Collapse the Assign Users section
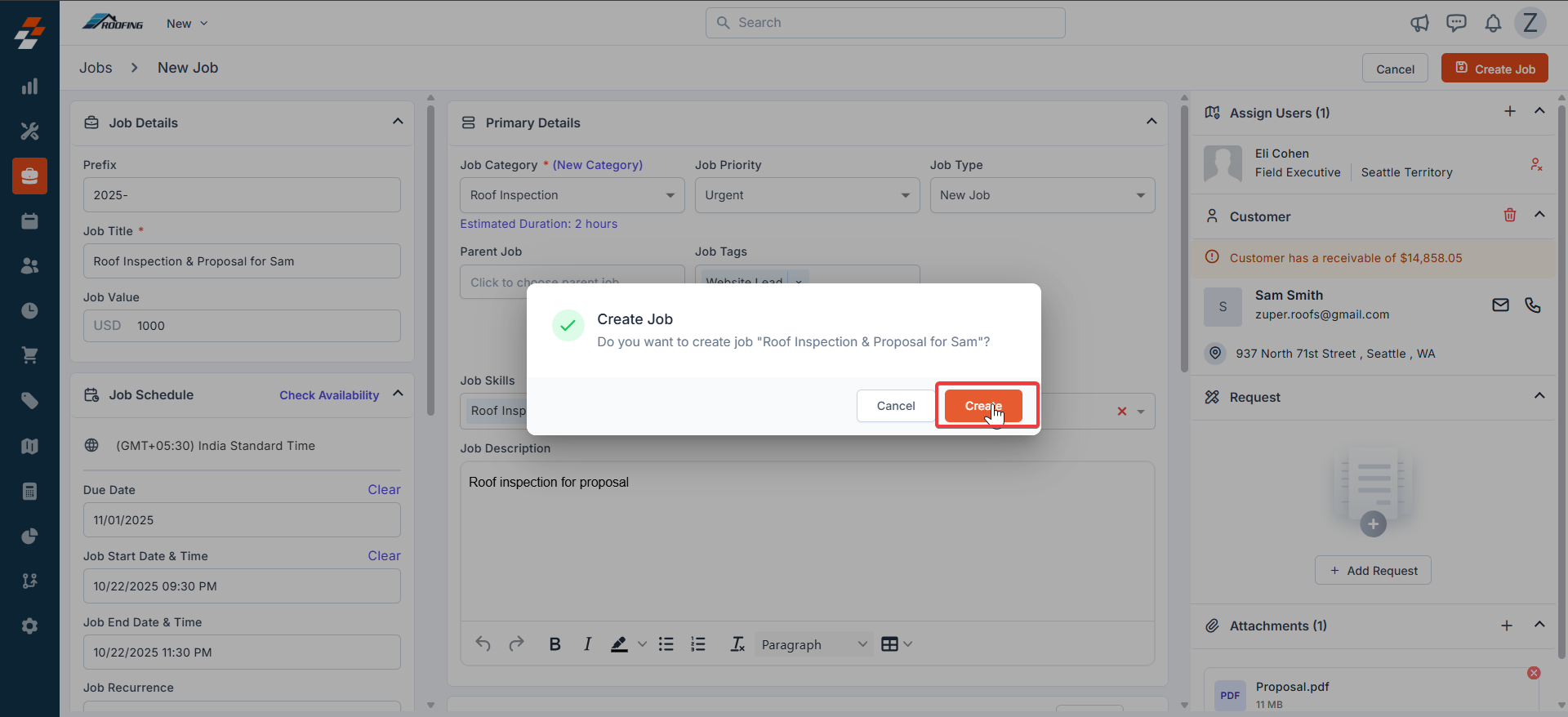 [1539, 111]
